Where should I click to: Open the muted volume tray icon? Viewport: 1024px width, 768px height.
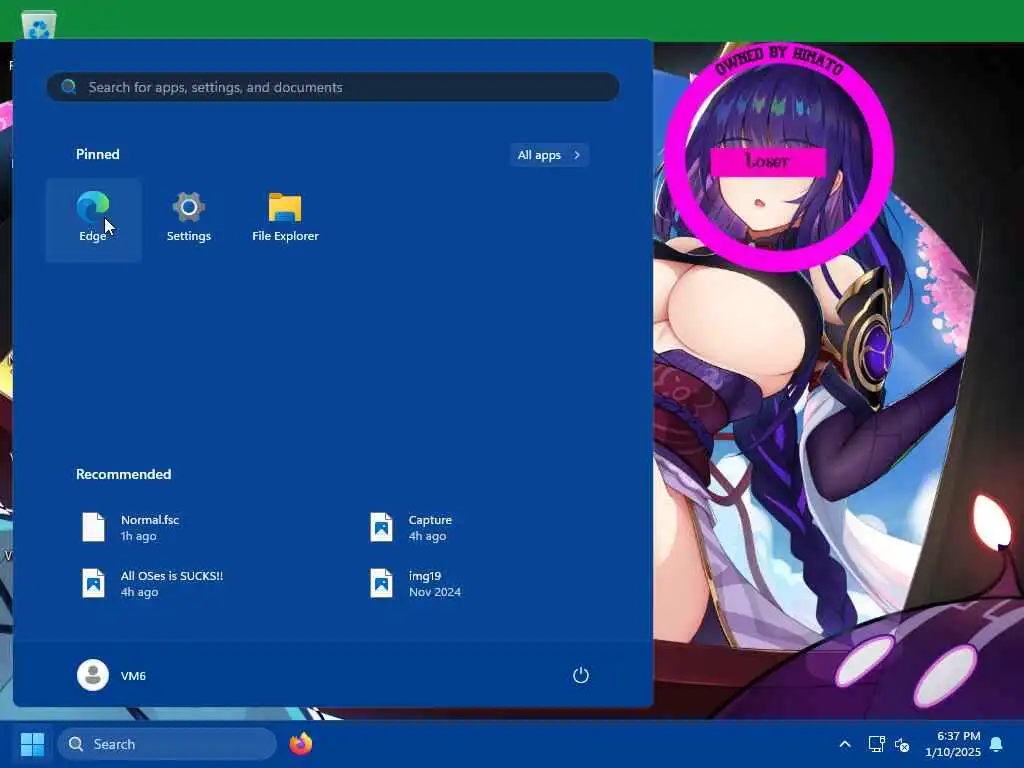(902, 744)
